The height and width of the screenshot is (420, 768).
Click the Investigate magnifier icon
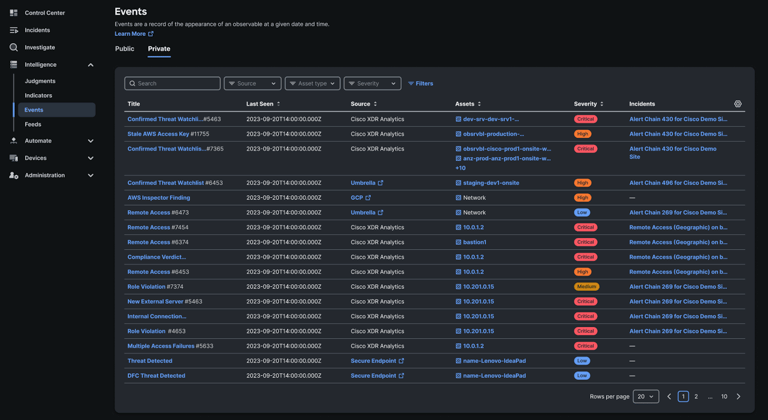(x=14, y=47)
